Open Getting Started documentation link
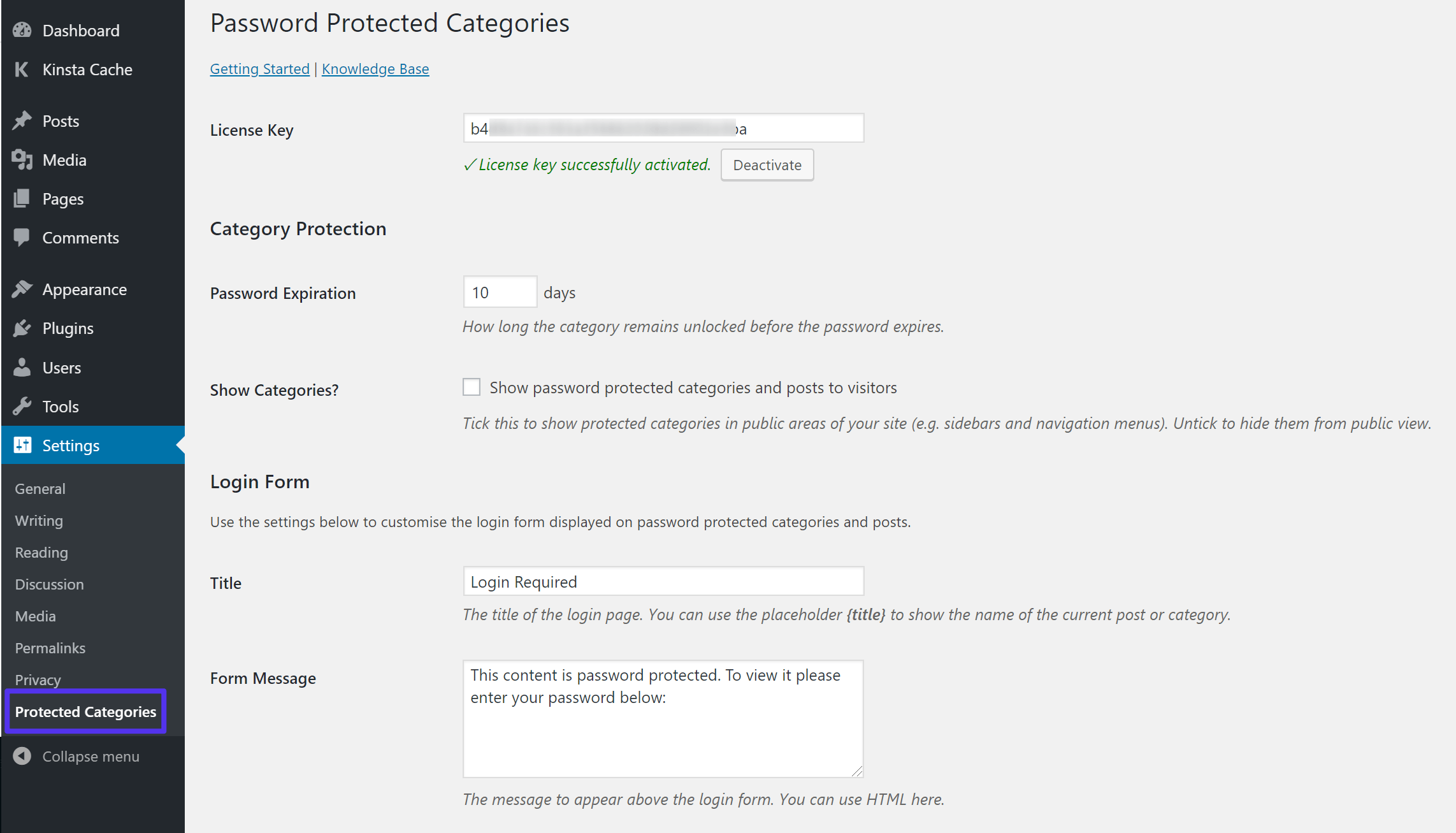This screenshot has width=1456, height=833. pos(259,68)
